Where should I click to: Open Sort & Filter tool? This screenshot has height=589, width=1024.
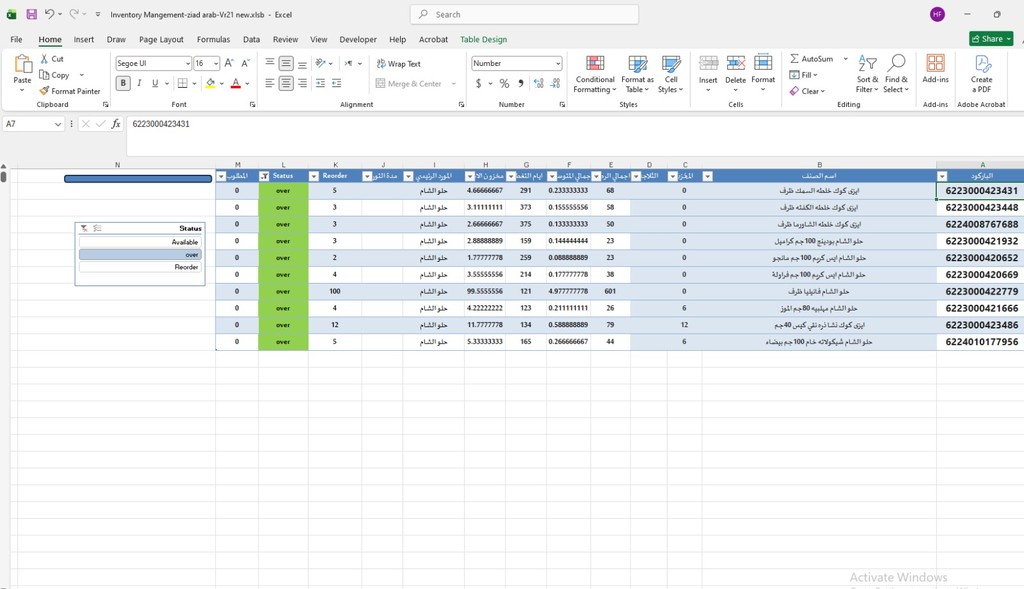pyautogui.click(x=867, y=74)
